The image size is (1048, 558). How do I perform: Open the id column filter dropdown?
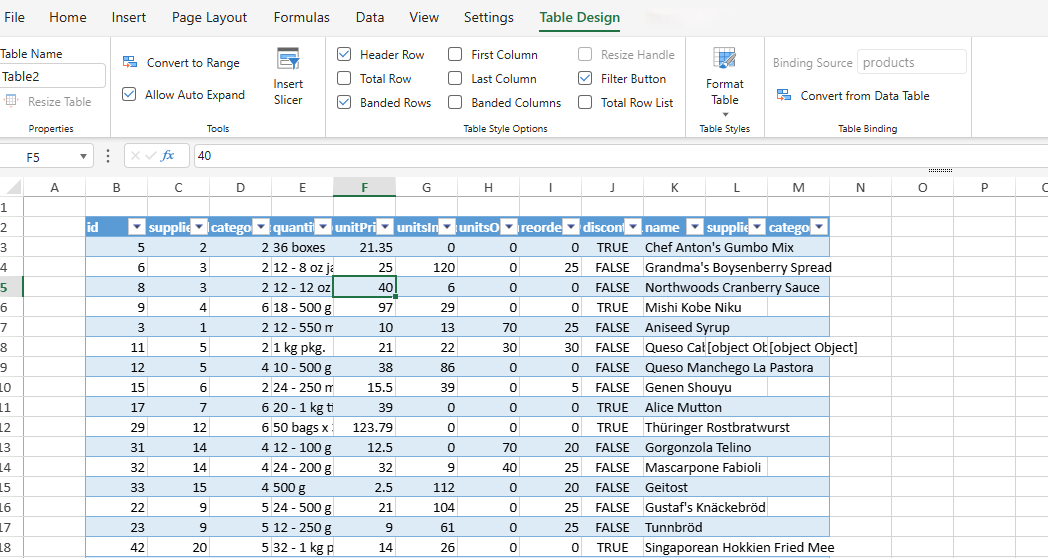coord(137,227)
